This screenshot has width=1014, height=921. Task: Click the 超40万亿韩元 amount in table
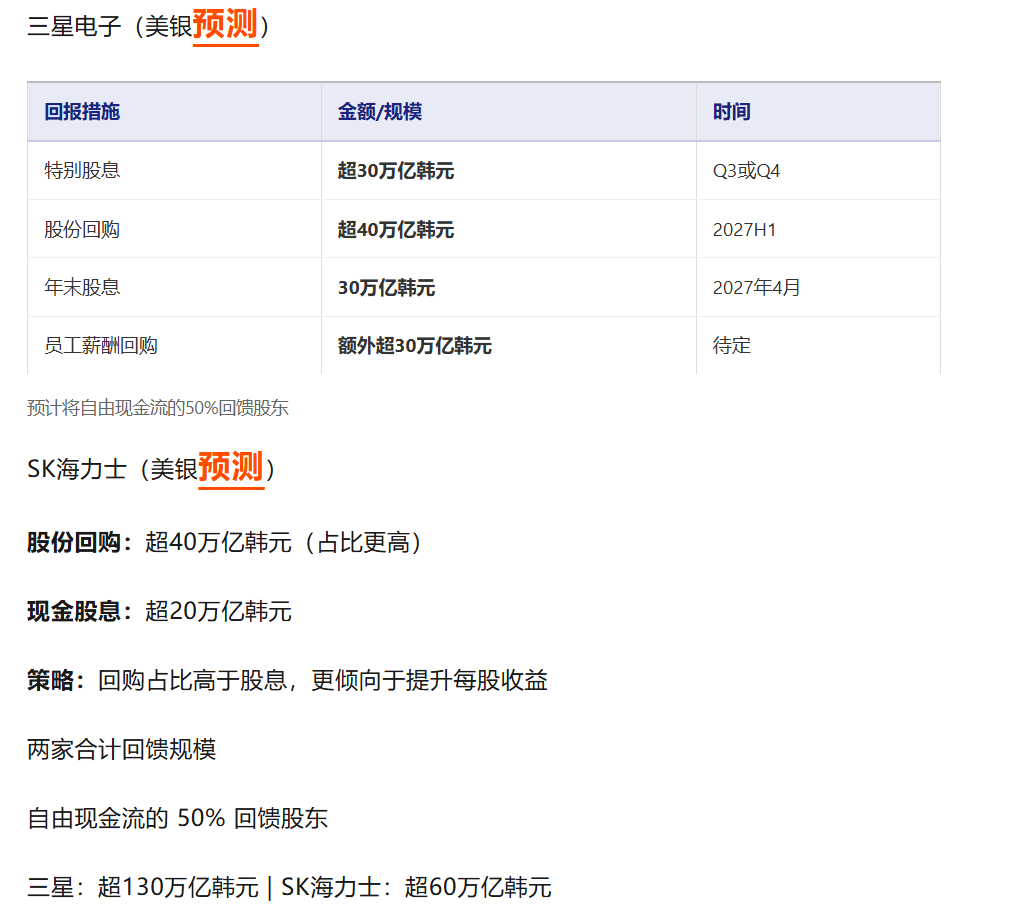tap(396, 230)
